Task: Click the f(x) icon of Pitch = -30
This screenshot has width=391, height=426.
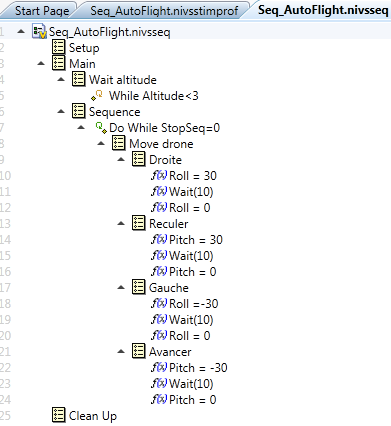Action: pos(159,367)
